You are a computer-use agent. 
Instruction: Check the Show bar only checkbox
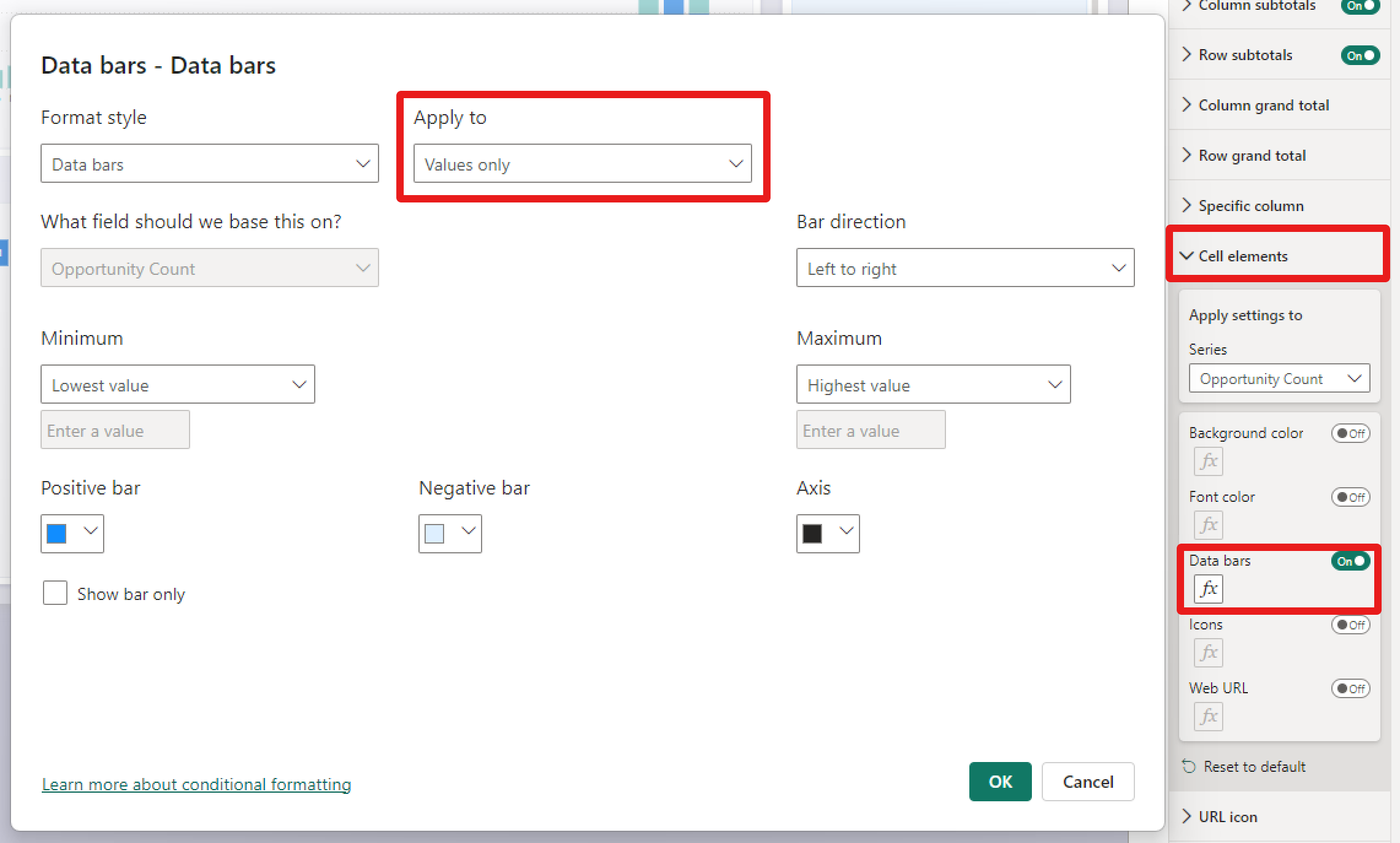(55, 593)
